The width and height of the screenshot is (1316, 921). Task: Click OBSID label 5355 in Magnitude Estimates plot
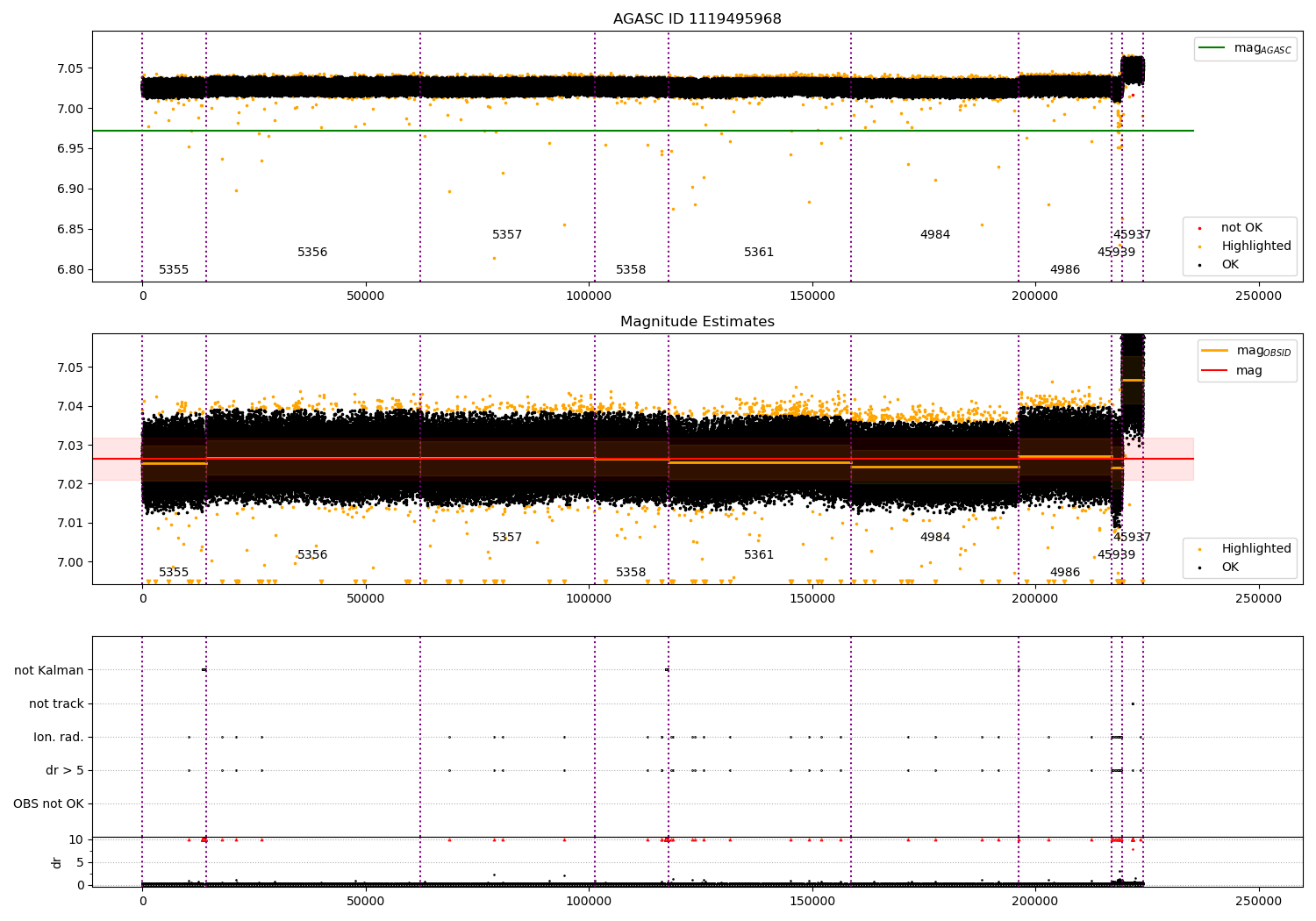pyautogui.click(x=174, y=573)
